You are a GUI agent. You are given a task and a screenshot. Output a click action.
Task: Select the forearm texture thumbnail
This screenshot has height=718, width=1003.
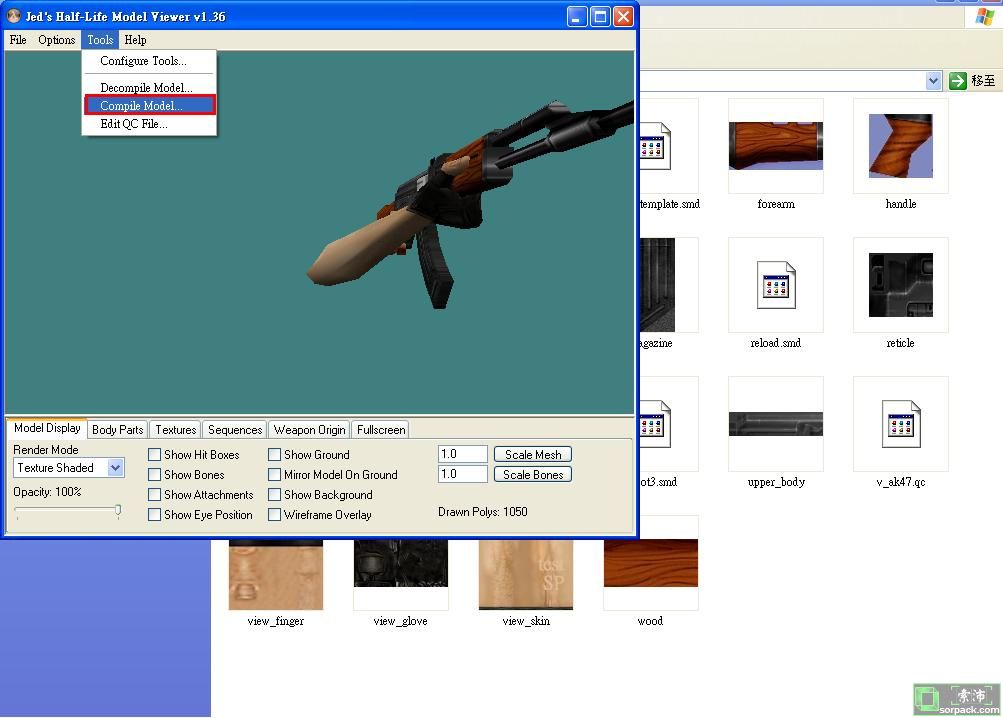pyautogui.click(x=776, y=146)
